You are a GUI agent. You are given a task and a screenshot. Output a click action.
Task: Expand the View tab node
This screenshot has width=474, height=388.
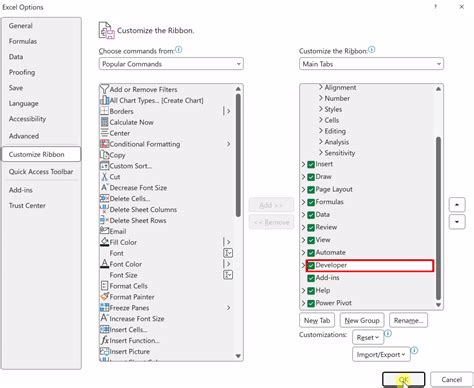(303, 240)
